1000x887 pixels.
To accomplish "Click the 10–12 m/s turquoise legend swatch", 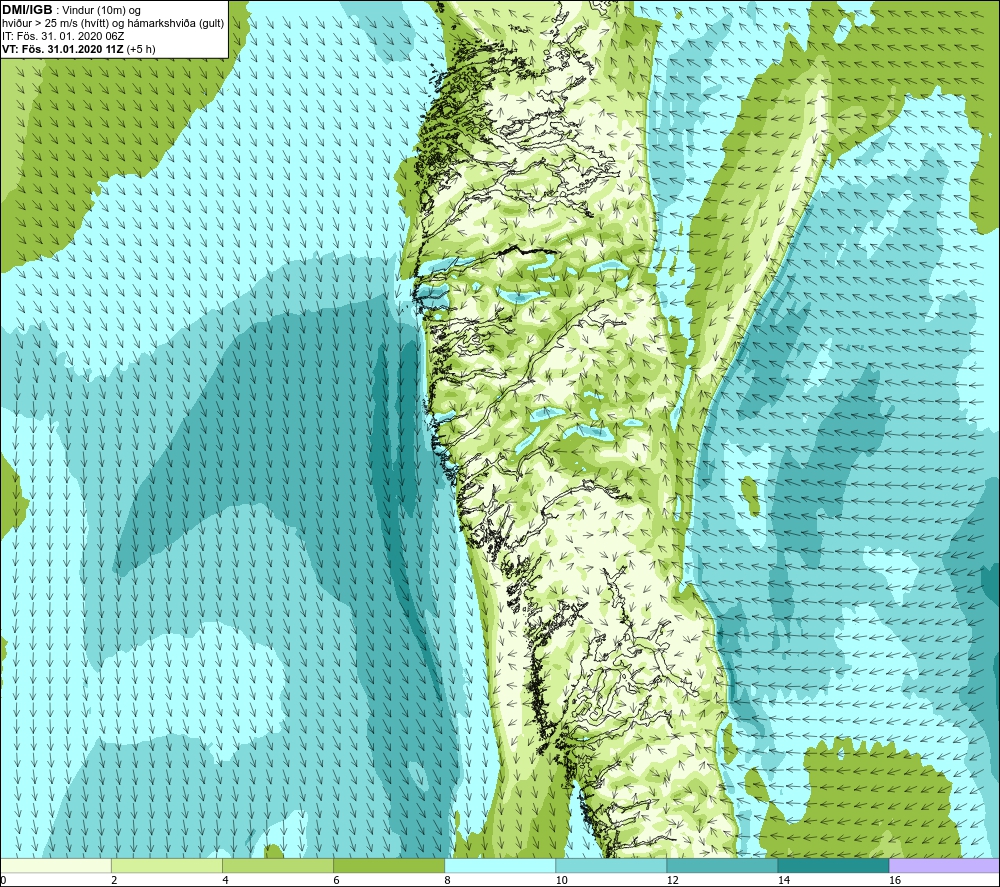I will tap(611, 865).
